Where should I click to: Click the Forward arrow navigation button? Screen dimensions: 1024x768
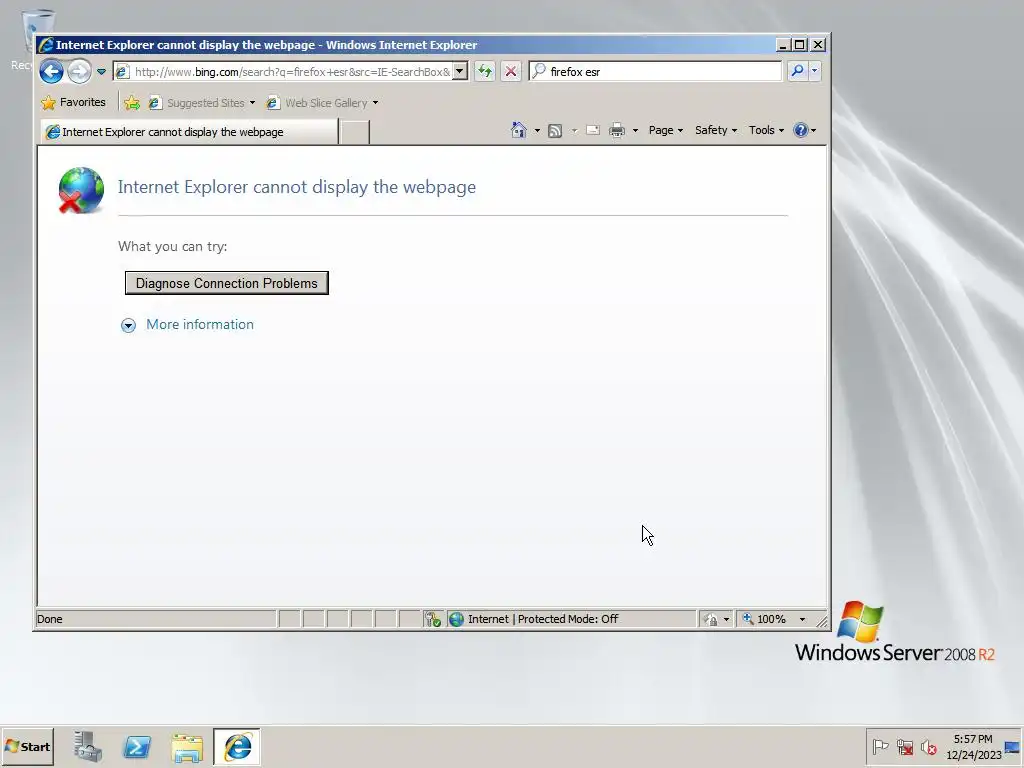tap(79, 71)
